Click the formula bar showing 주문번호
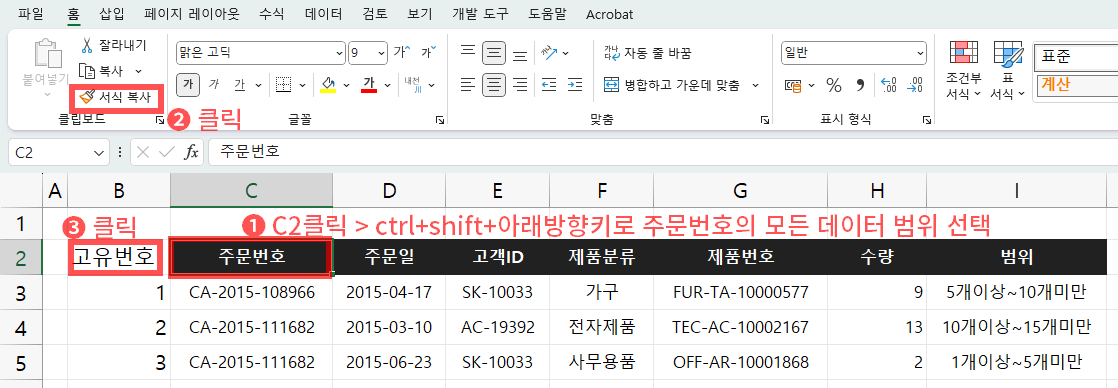Image resolution: width=1118 pixels, height=388 pixels. click(662, 152)
